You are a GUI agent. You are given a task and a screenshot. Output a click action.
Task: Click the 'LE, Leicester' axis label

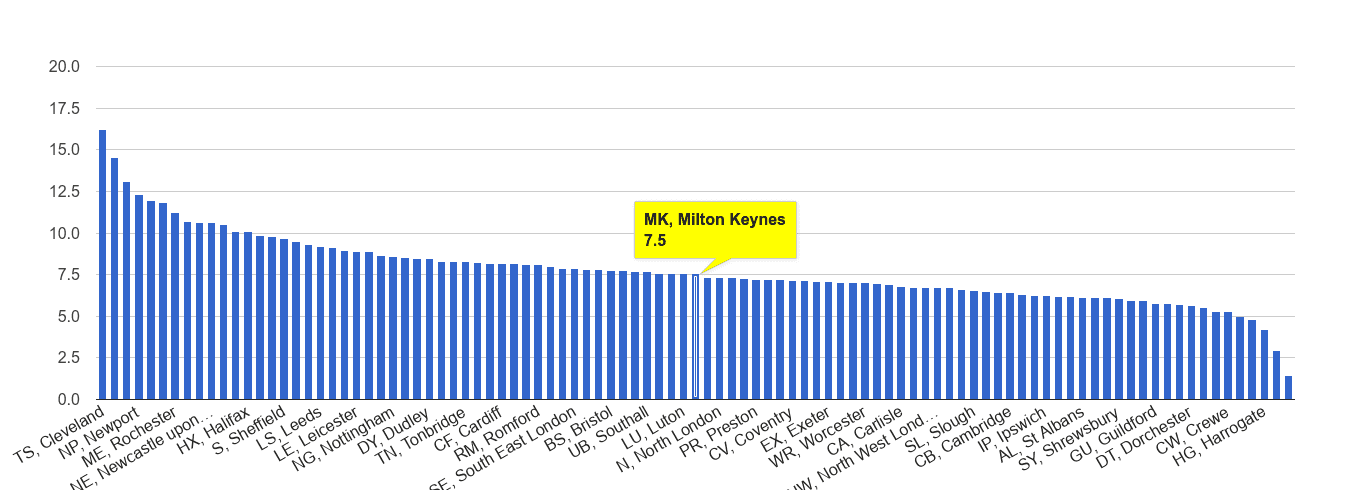click(316, 433)
